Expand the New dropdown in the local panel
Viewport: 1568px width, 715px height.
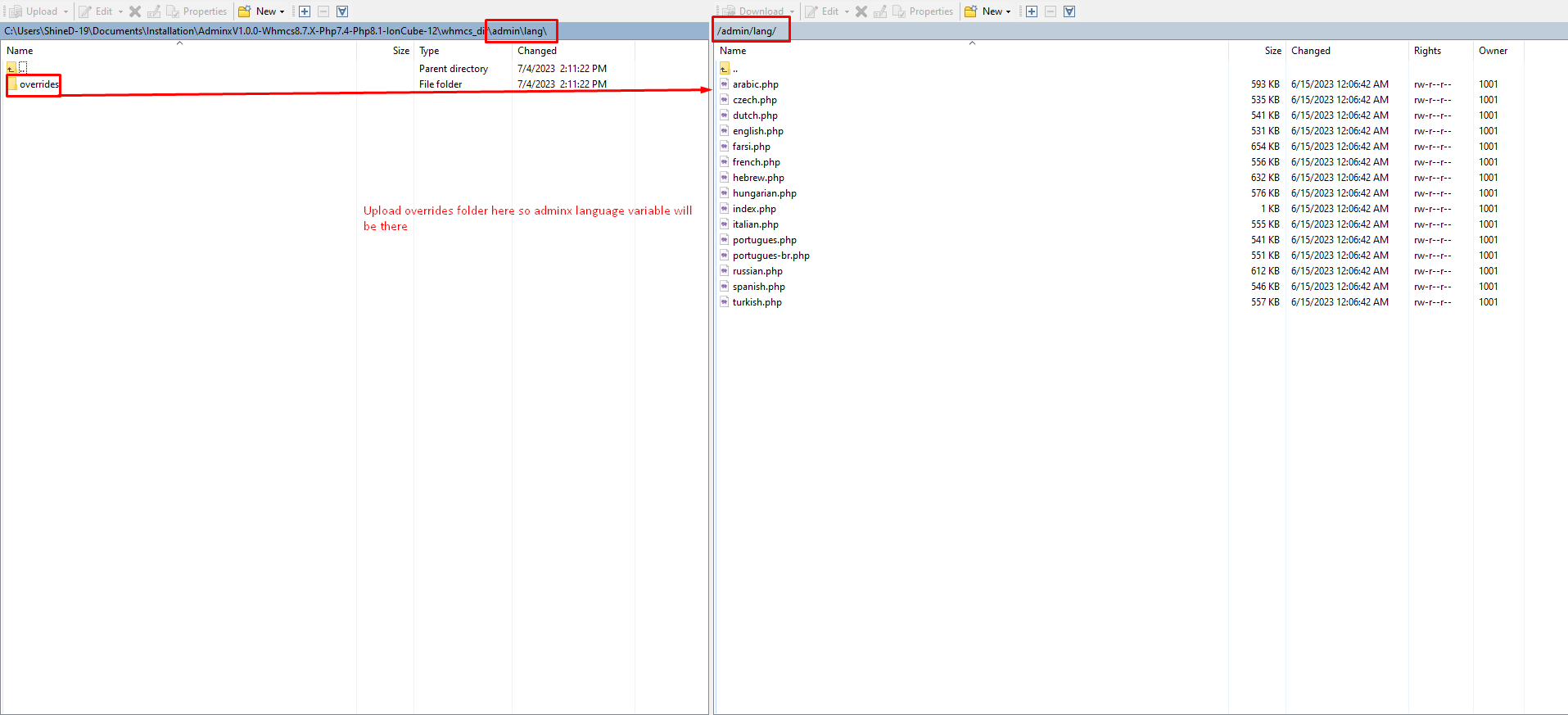pos(282,11)
